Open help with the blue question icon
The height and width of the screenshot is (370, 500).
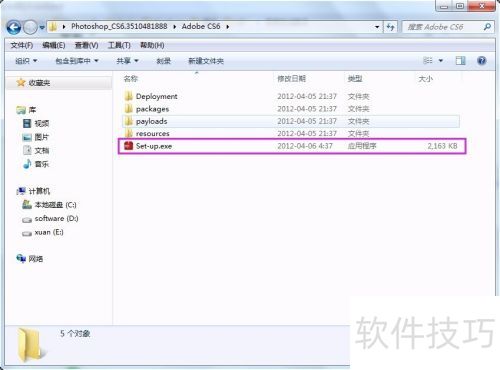click(481, 60)
